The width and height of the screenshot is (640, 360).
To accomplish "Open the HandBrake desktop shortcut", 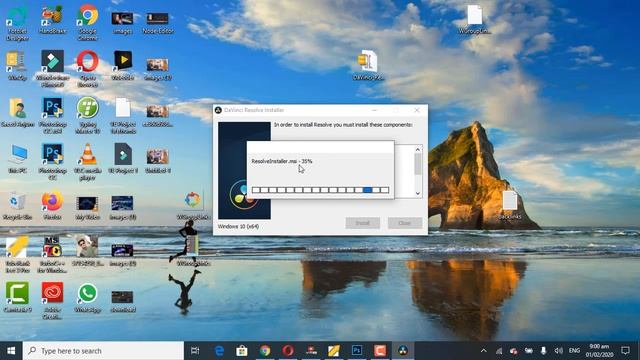I will pyautogui.click(x=52, y=20).
